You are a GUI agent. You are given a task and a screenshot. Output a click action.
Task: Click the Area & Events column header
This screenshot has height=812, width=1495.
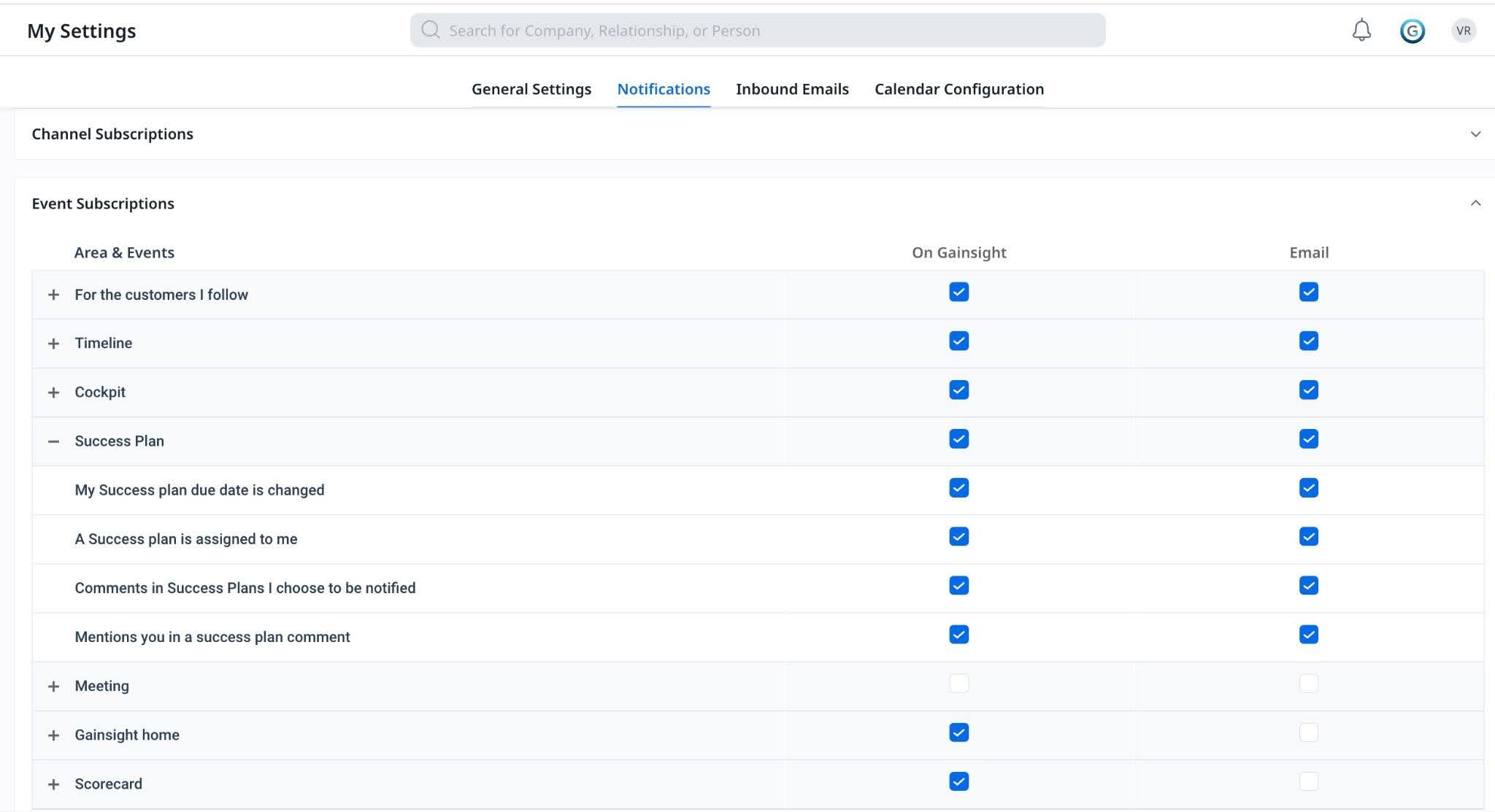coord(124,252)
